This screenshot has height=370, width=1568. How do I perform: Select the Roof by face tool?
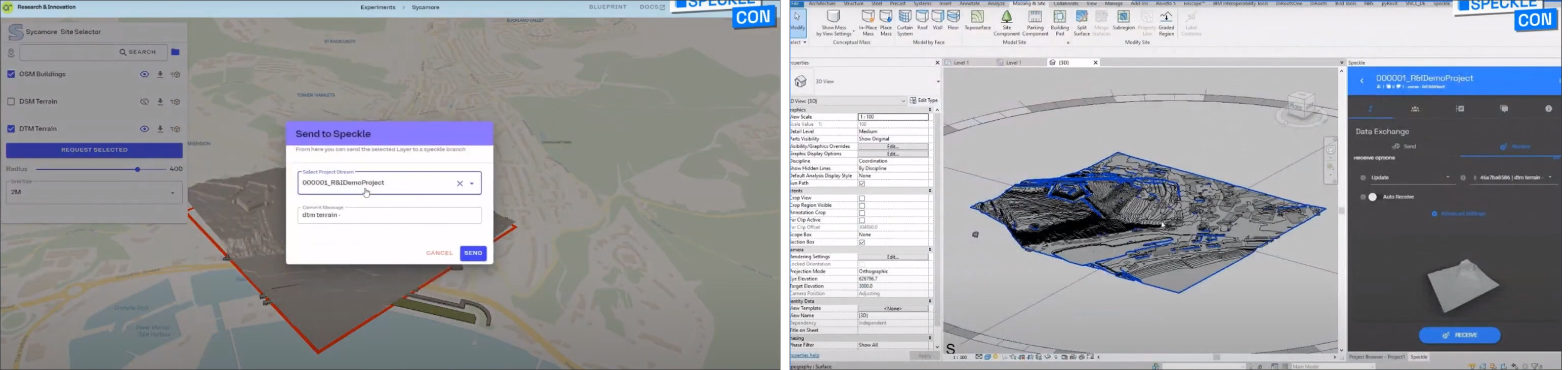[x=923, y=20]
